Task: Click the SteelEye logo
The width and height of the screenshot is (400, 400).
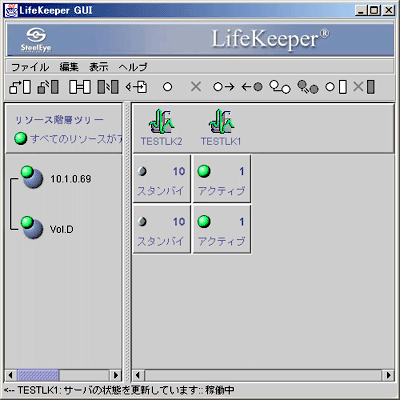Action: (36, 40)
